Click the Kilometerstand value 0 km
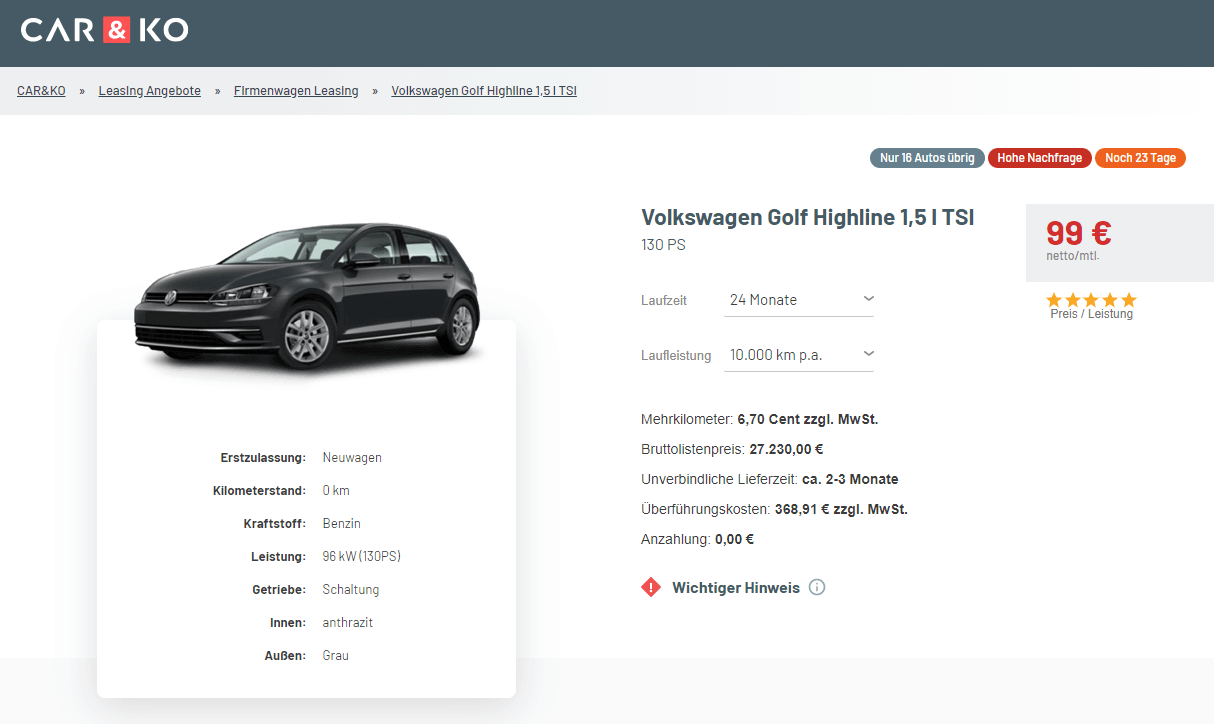Image resolution: width=1214 pixels, height=724 pixels. [336, 491]
